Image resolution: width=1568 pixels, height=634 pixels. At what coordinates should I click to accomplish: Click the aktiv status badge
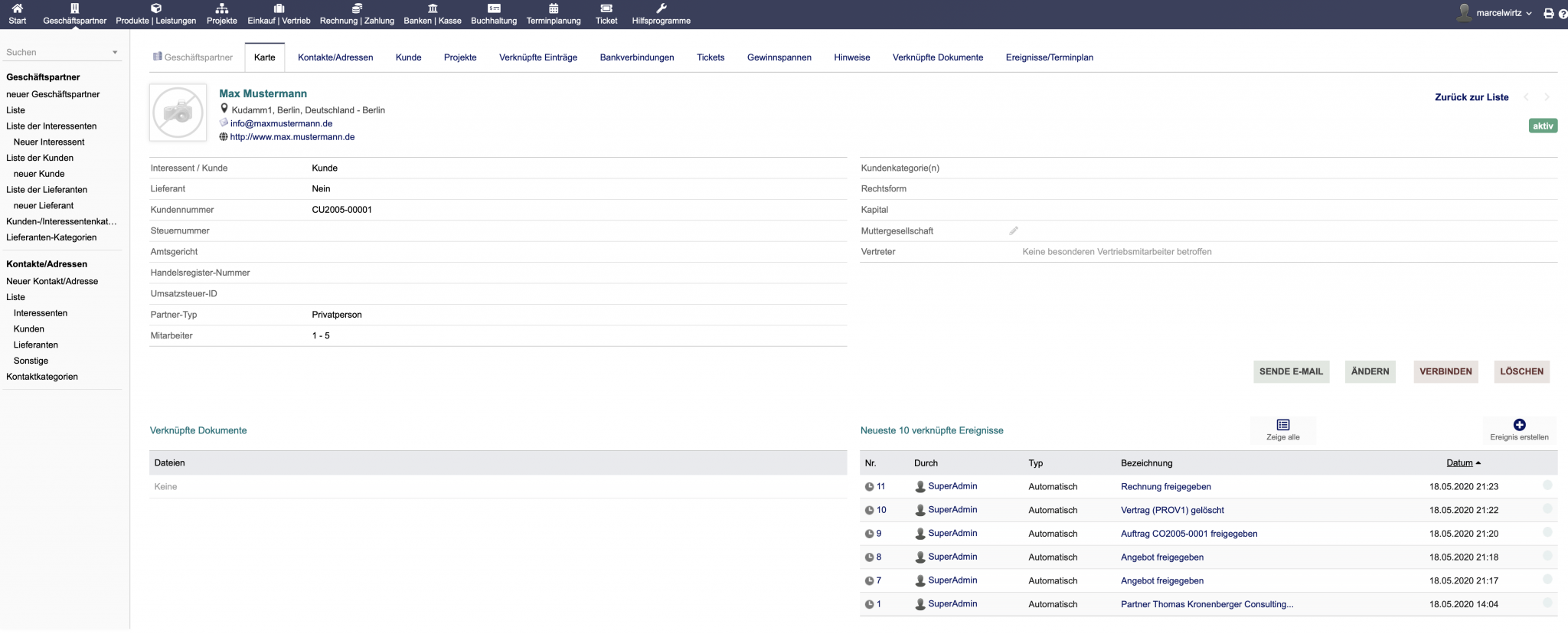1543,126
